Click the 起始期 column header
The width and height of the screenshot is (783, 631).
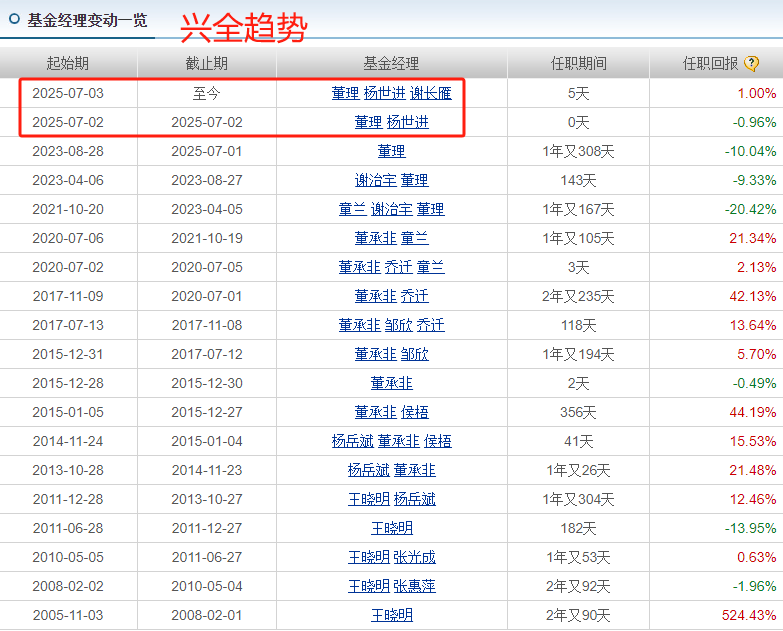point(68,63)
